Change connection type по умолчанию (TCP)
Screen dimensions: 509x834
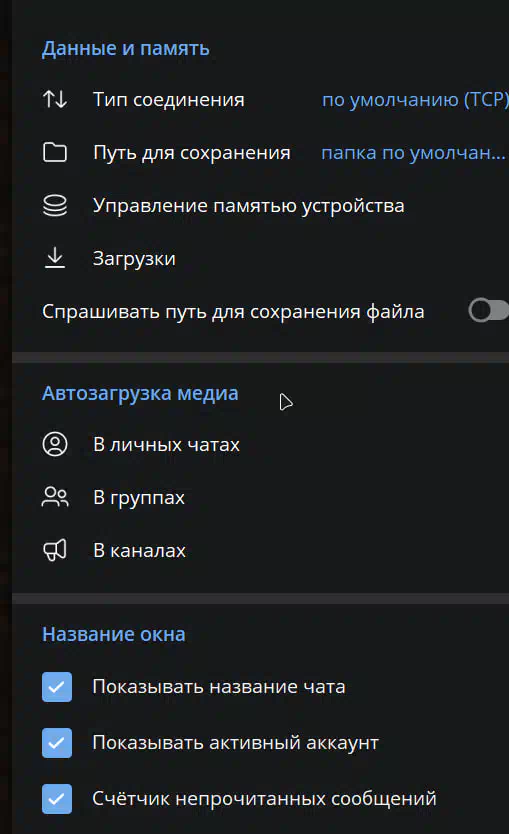415,99
